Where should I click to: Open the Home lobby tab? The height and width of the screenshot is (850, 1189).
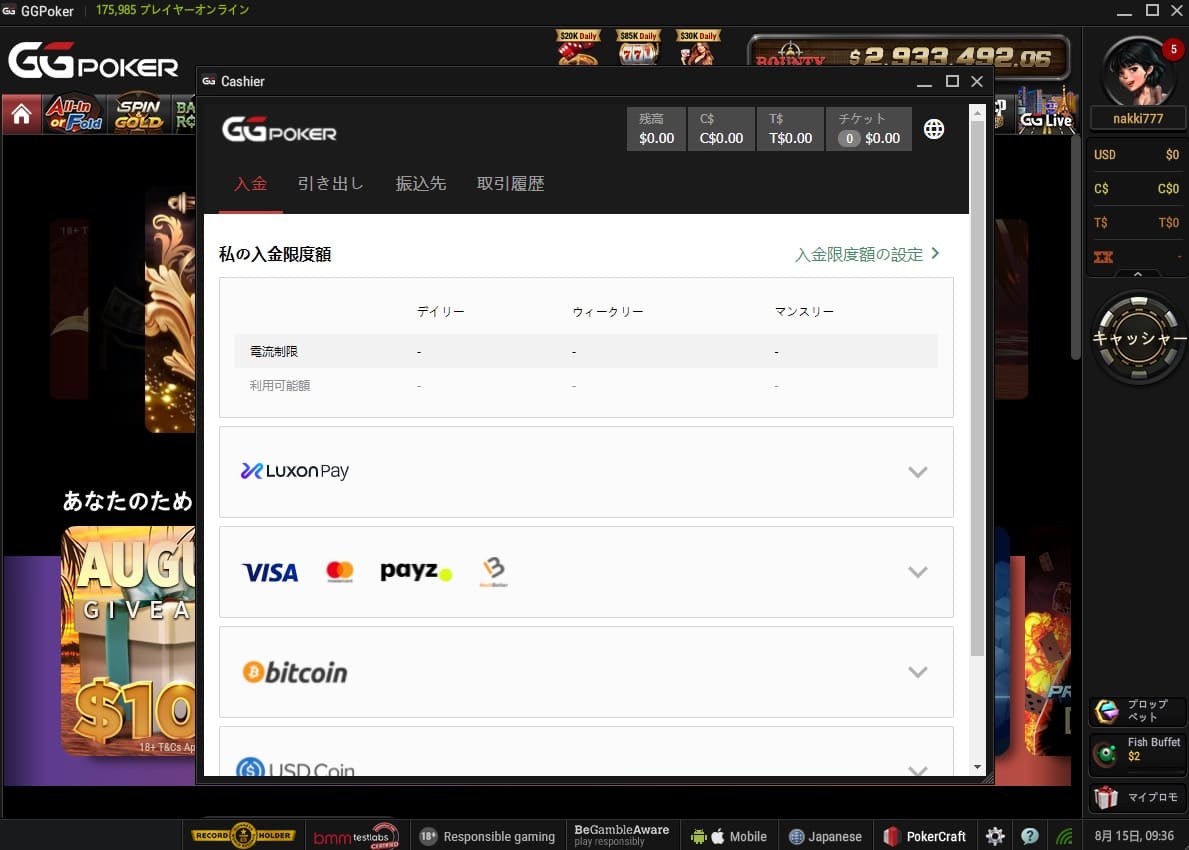21,113
